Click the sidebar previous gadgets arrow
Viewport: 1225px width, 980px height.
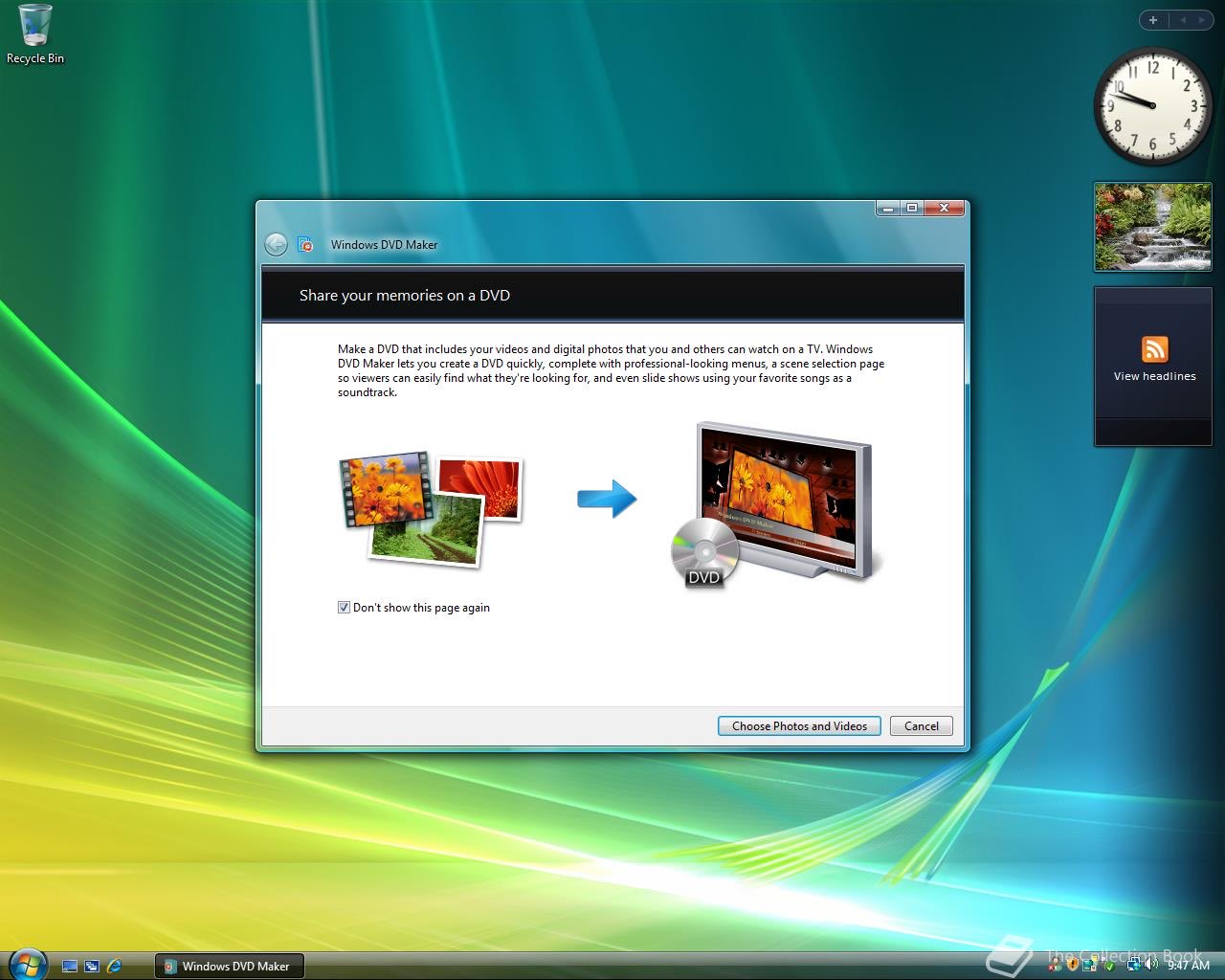tap(1181, 19)
